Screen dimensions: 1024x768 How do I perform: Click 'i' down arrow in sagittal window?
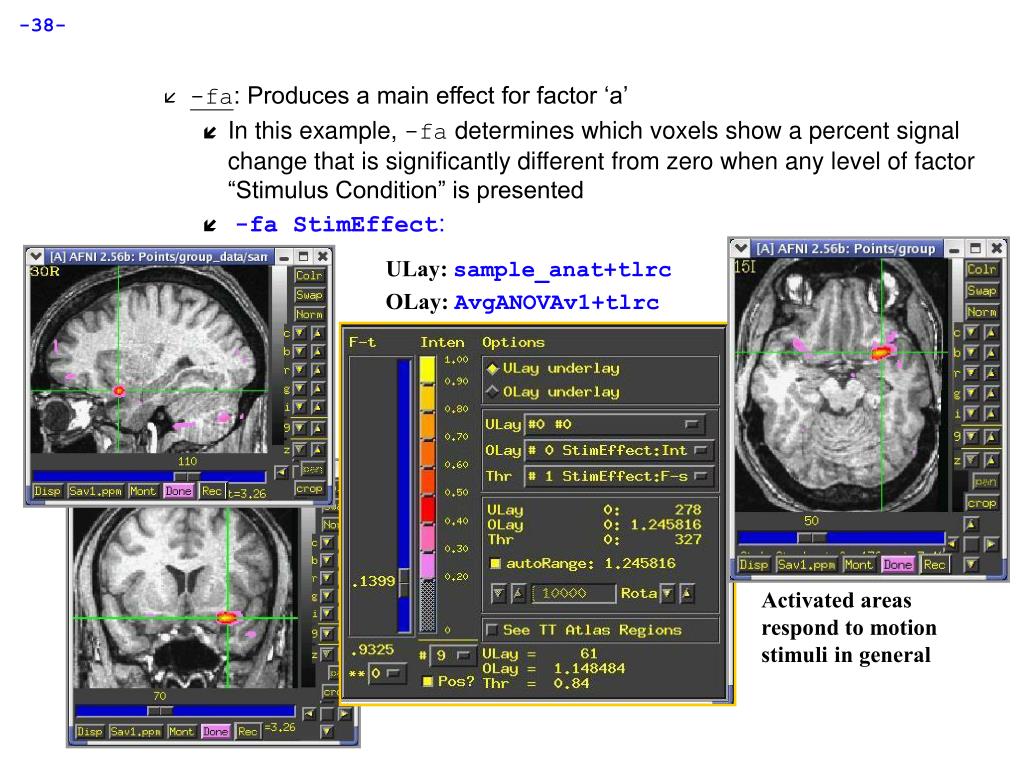tap(300, 408)
